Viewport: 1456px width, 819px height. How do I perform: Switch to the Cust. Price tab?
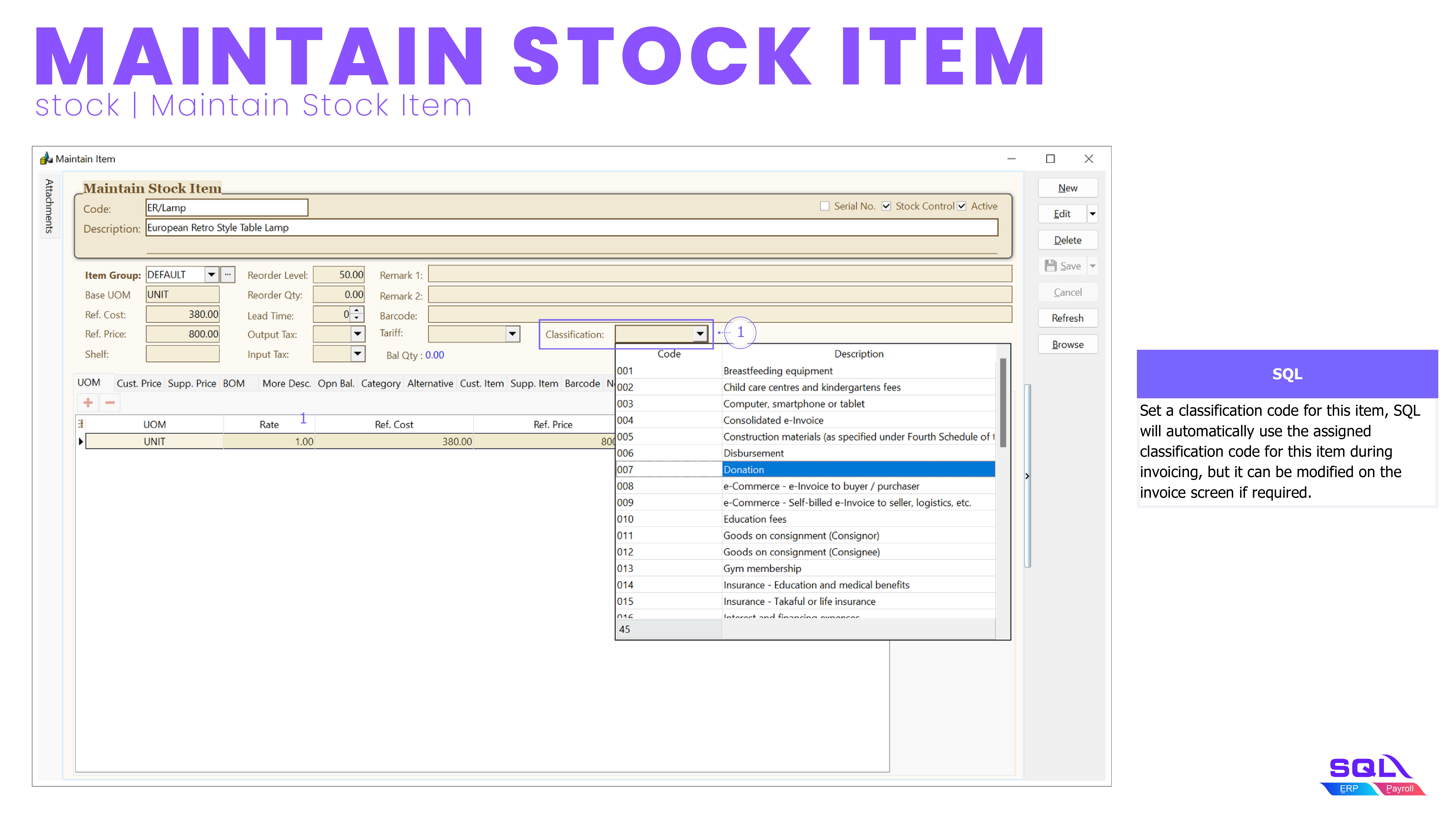(139, 383)
